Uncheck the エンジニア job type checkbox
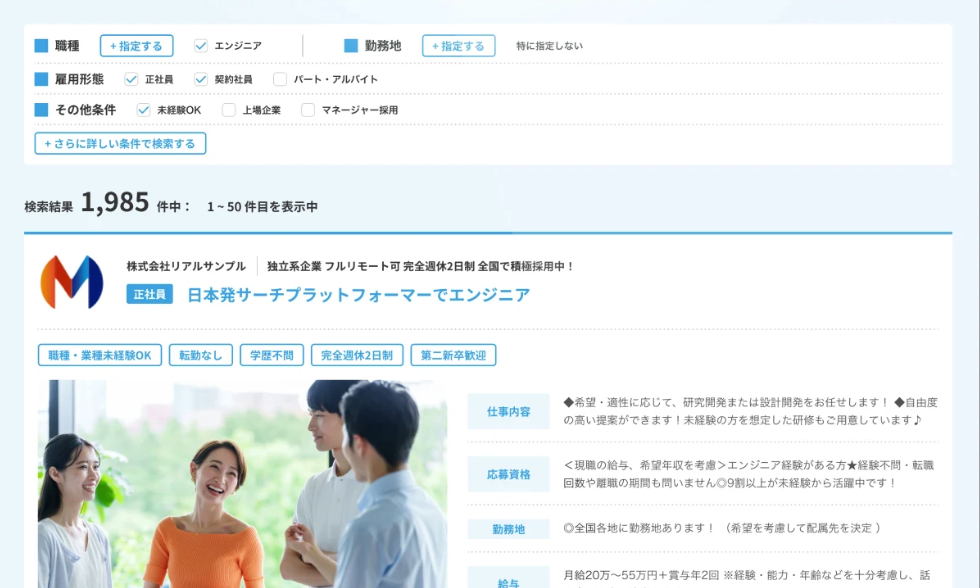Image resolution: width=980 pixels, height=588 pixels. pos(201,46)
